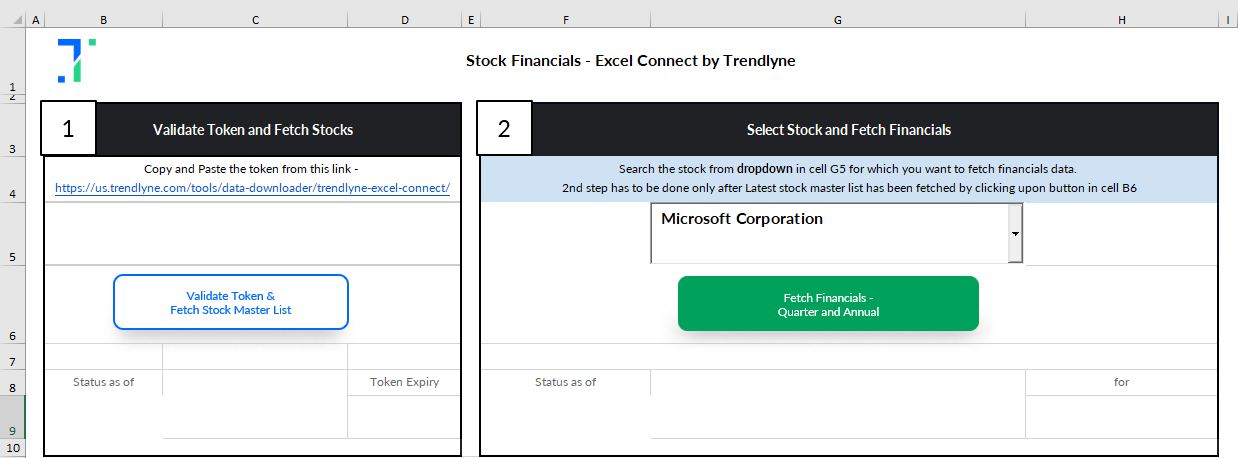Click the 'Token Expiry' label cell

[x=404, y=382]
